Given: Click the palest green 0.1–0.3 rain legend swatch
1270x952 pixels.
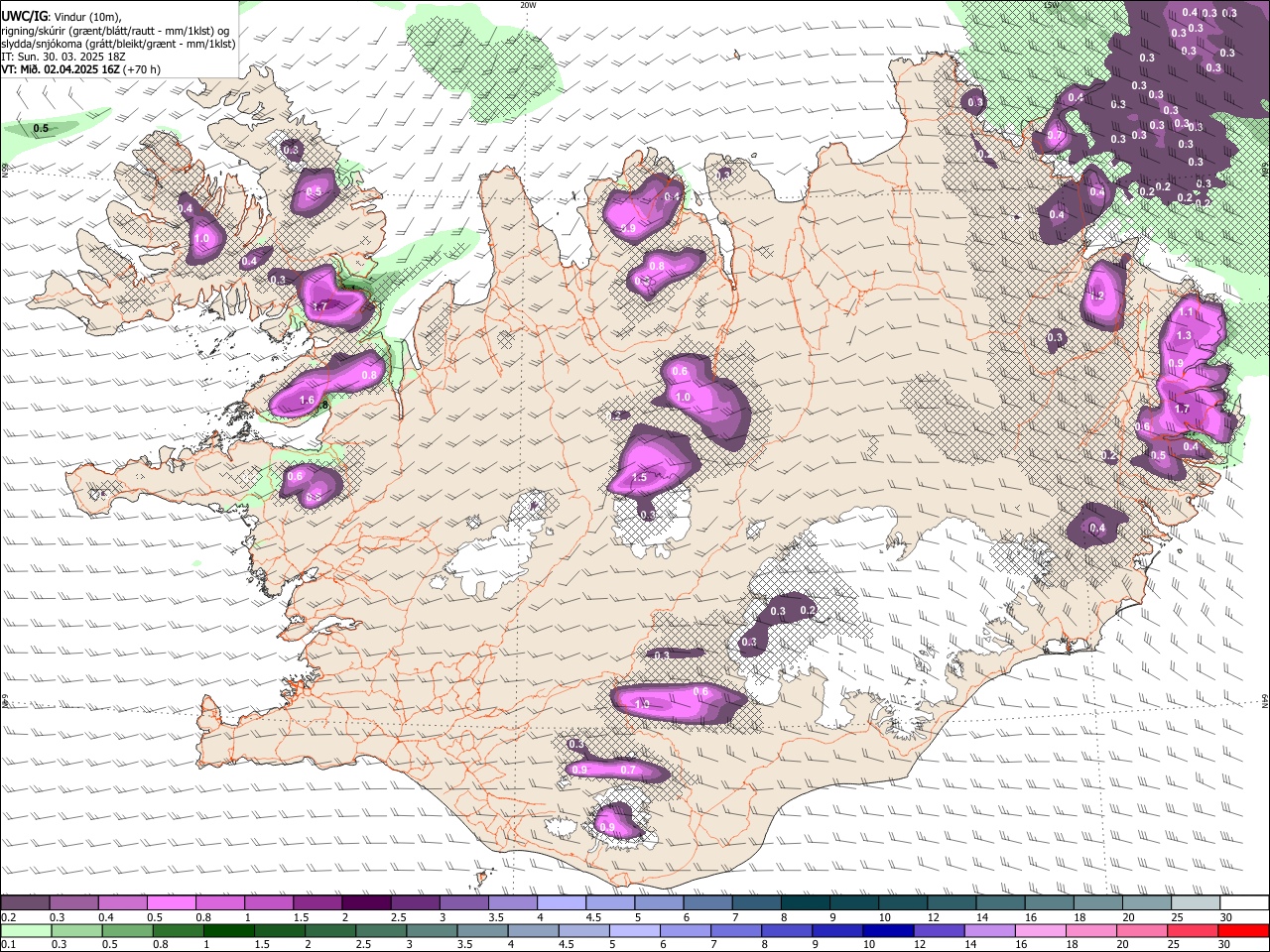Looking at the screenshot, I should 26,930.
